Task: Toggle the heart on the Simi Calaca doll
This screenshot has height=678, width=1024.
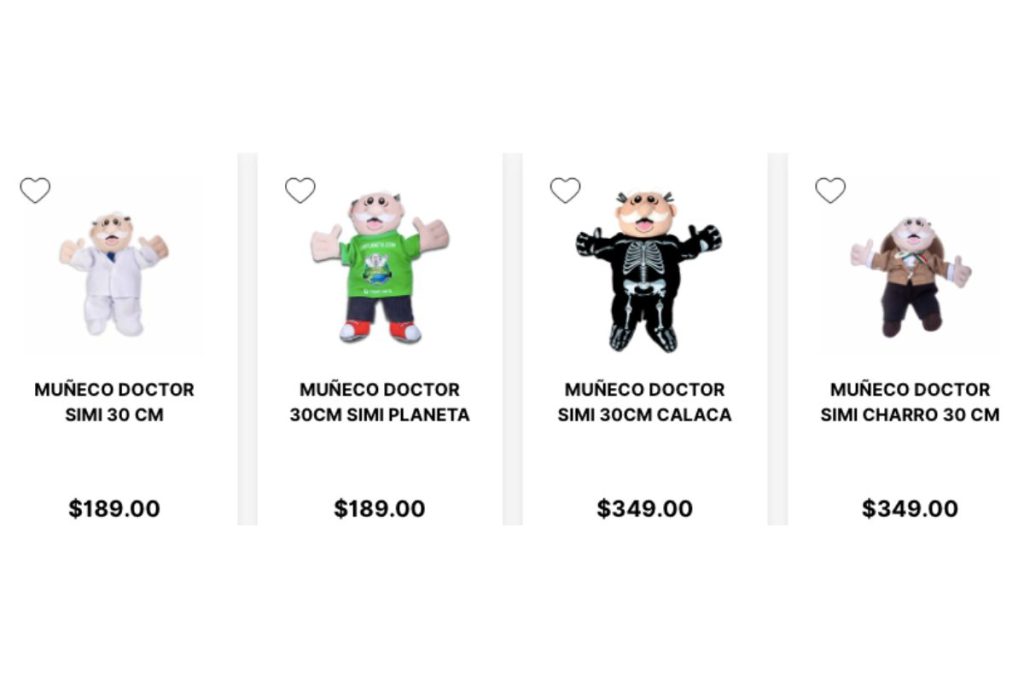Action: [565, 190]
